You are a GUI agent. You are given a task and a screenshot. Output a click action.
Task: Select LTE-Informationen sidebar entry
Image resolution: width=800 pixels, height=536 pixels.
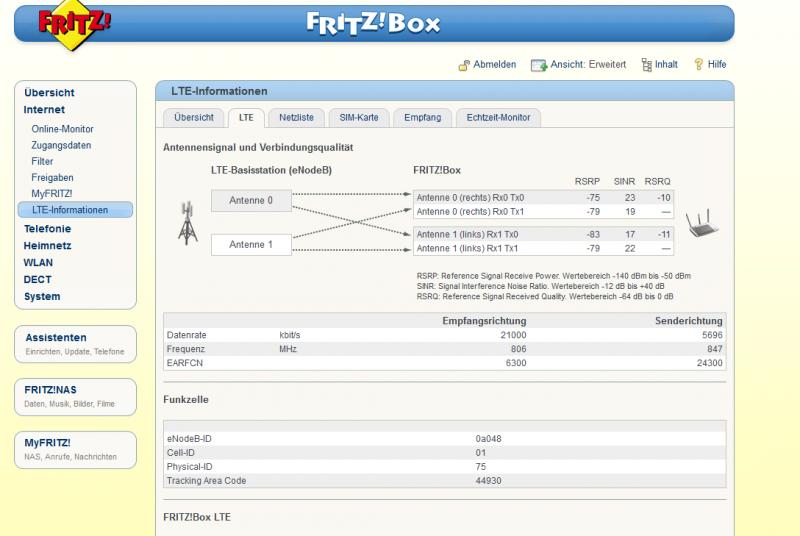(x=75, y=210)
